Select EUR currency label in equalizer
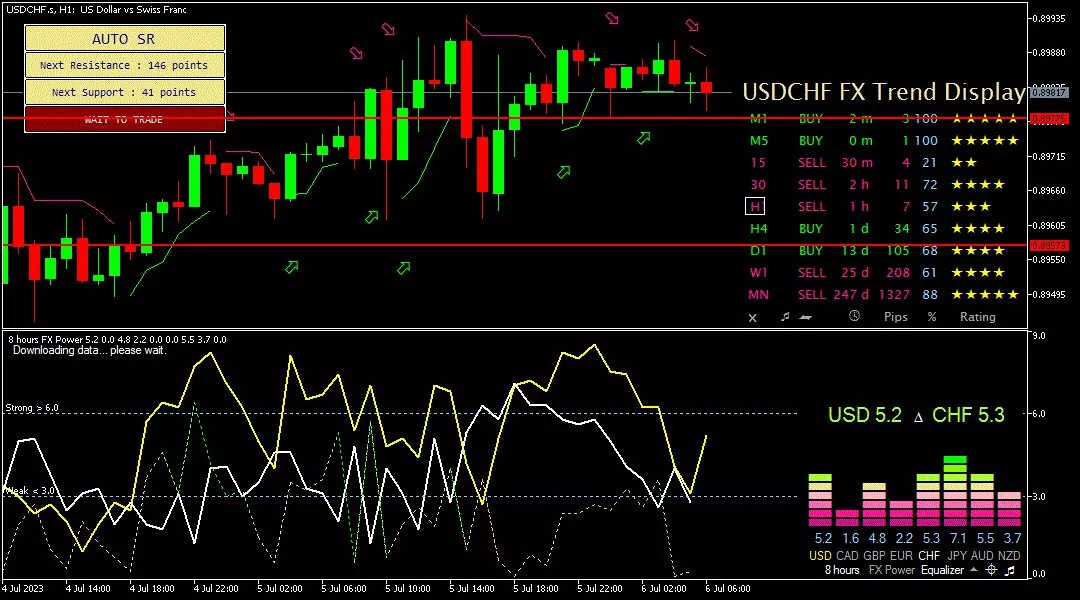 point(901,555)
